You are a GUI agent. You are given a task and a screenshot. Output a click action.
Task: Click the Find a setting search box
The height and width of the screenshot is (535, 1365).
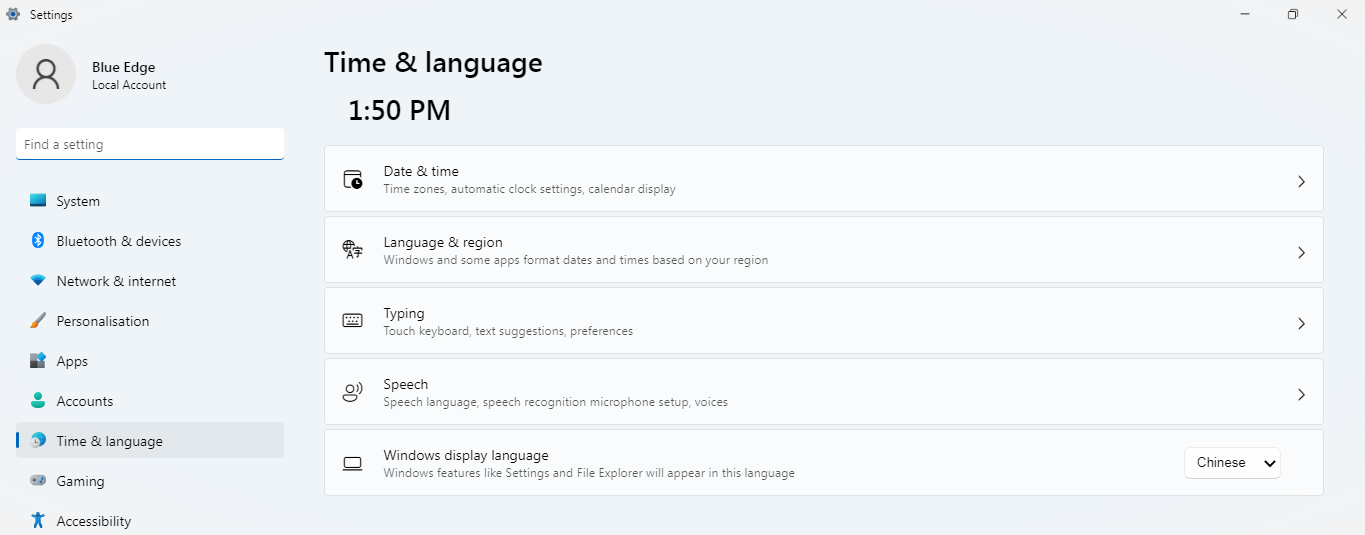[x=150, y=145]
